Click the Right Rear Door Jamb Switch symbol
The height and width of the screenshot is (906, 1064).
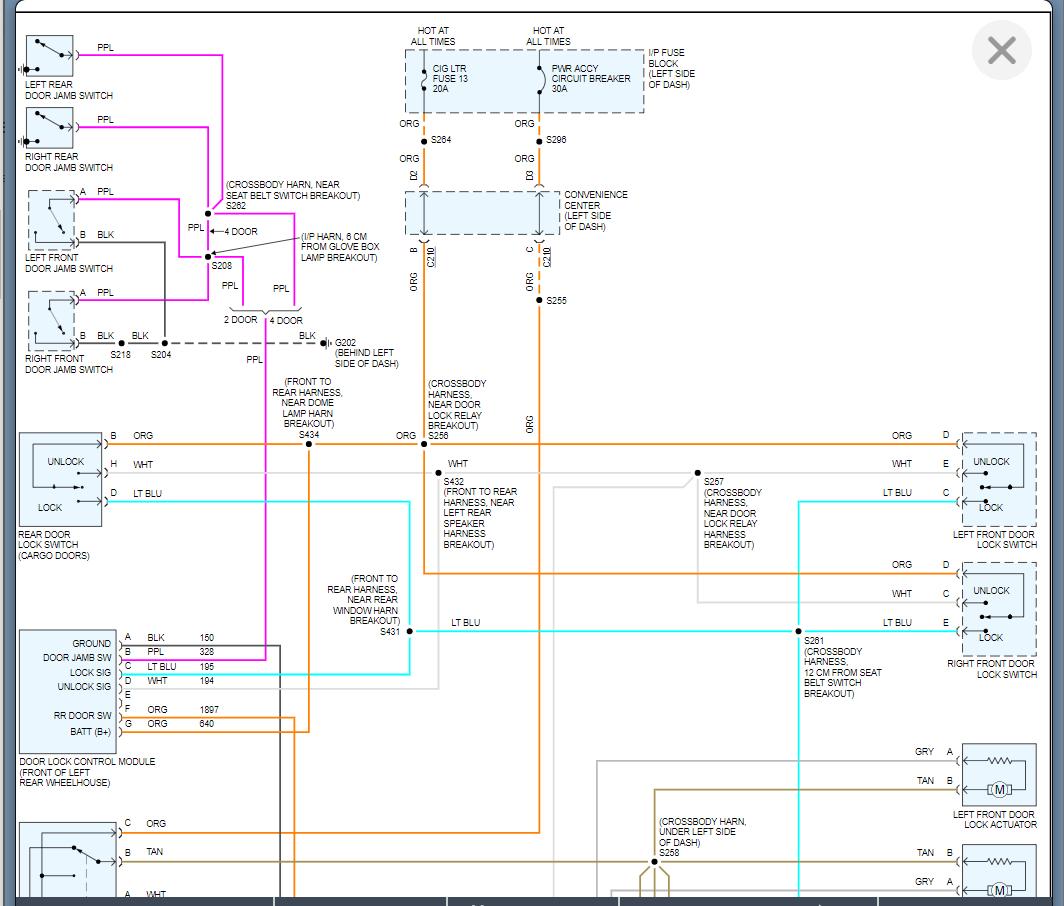[x=48, y=128]
